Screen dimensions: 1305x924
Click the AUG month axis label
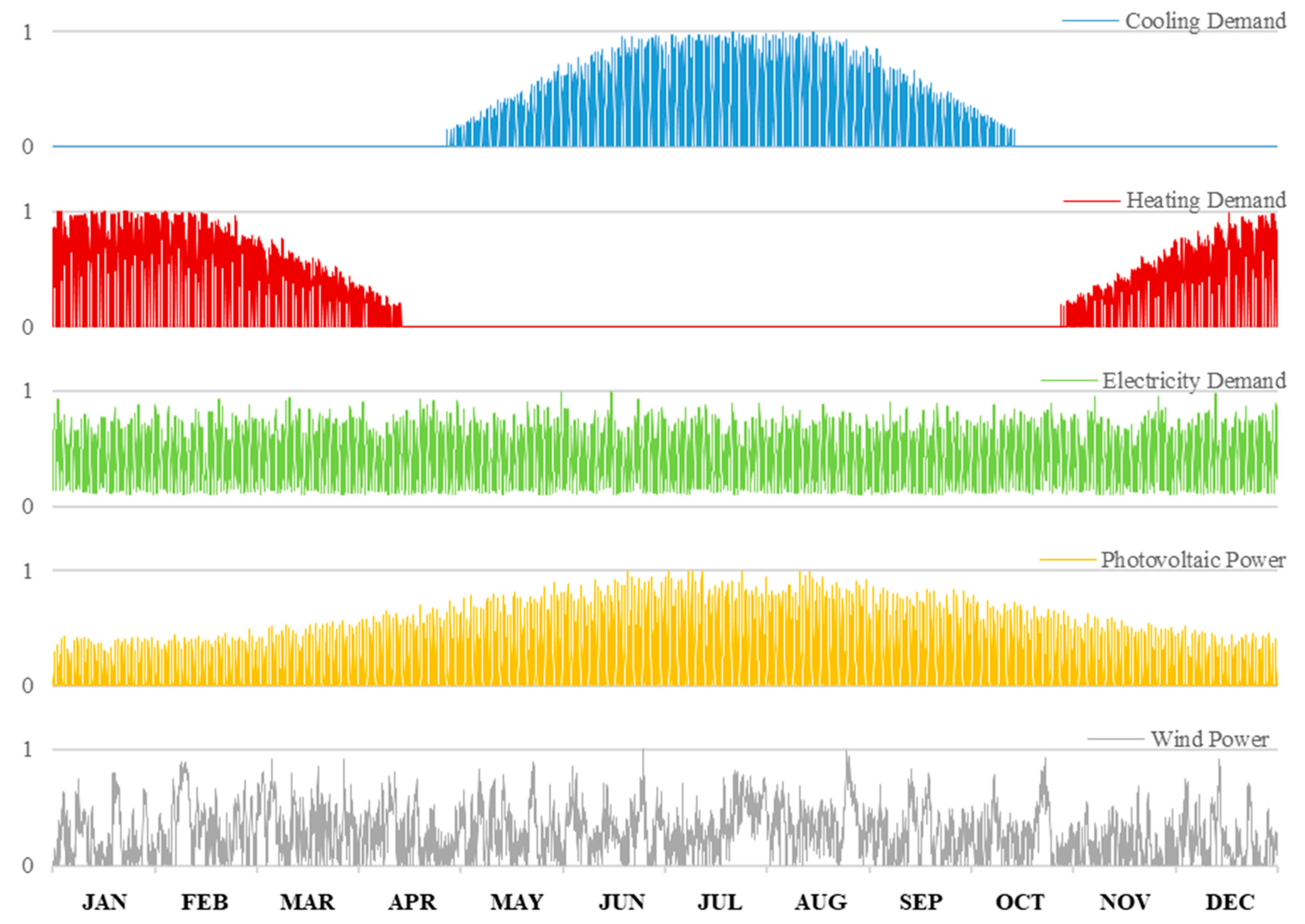point(820,902)
